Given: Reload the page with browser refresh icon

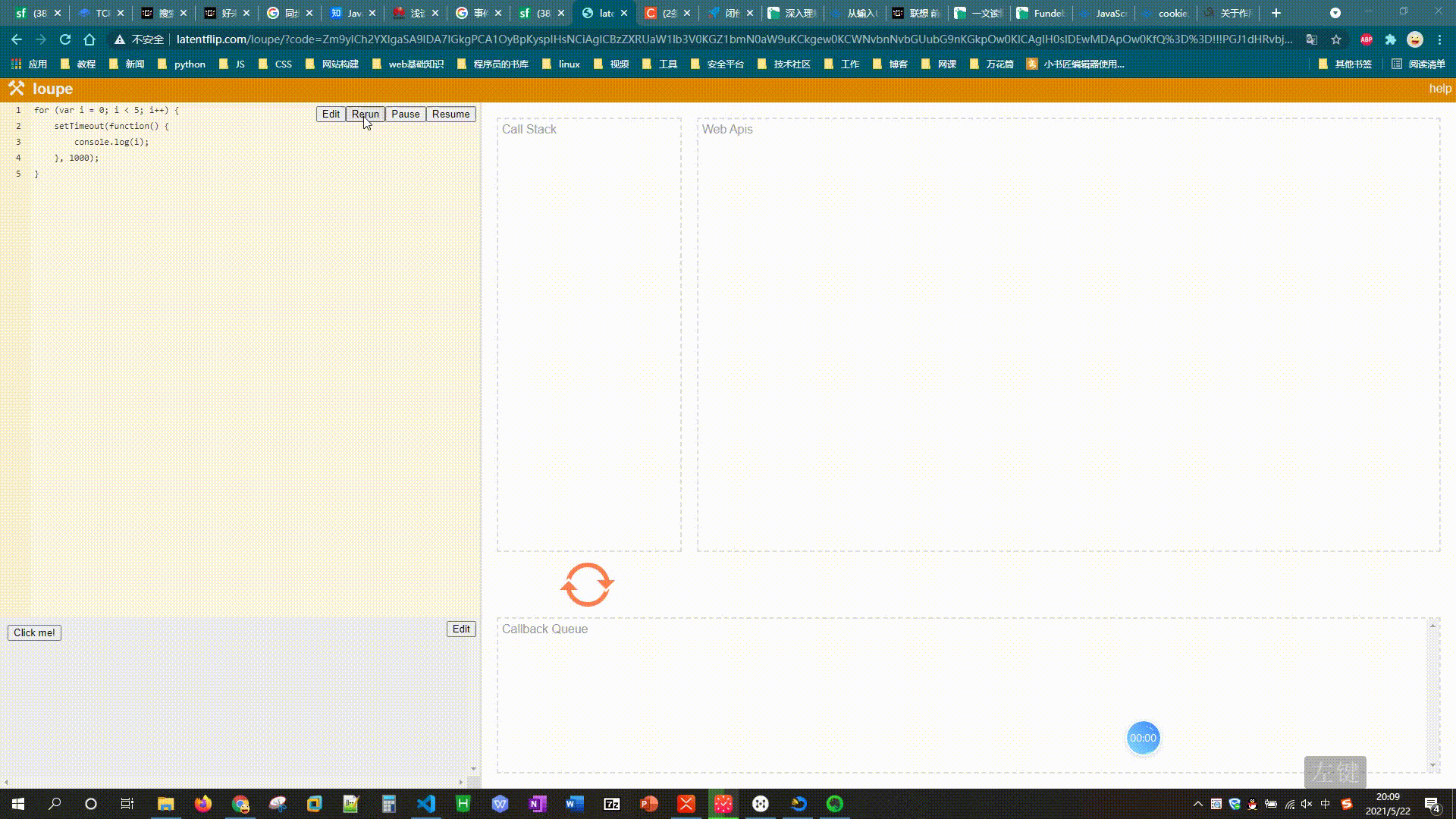Looking at the screenshot, I should click(x=65, y=39).
